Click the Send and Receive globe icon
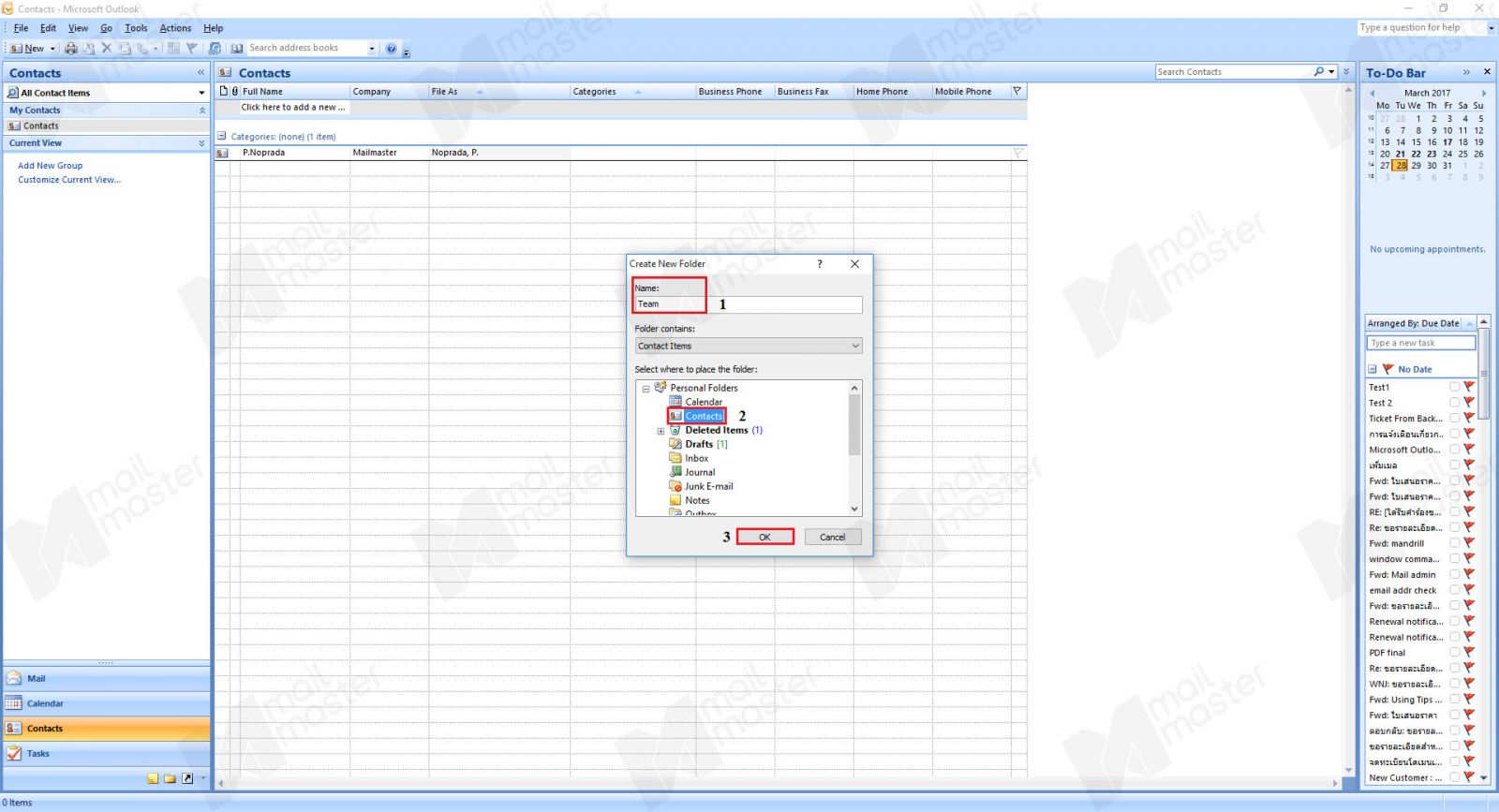Image resolution: width=1499 pixels, height=812 pixels. [x=215, y=48]
